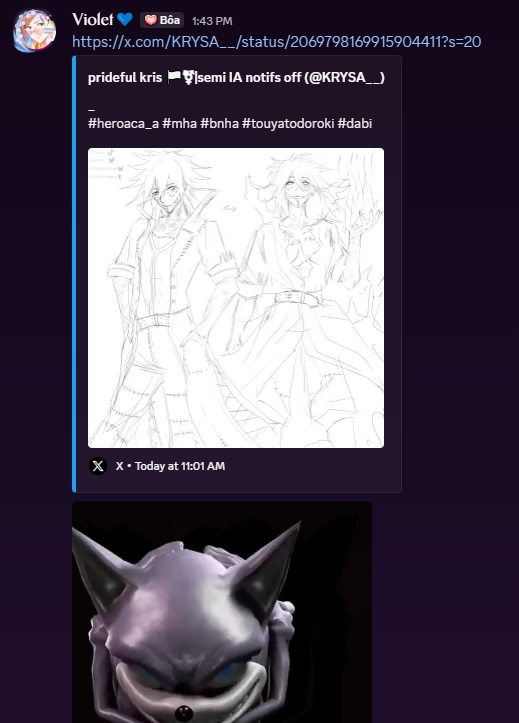Click the 1:43 PM message timestamp
The width and height of the screenshot is (519, 723).
(x=212, y=21)
